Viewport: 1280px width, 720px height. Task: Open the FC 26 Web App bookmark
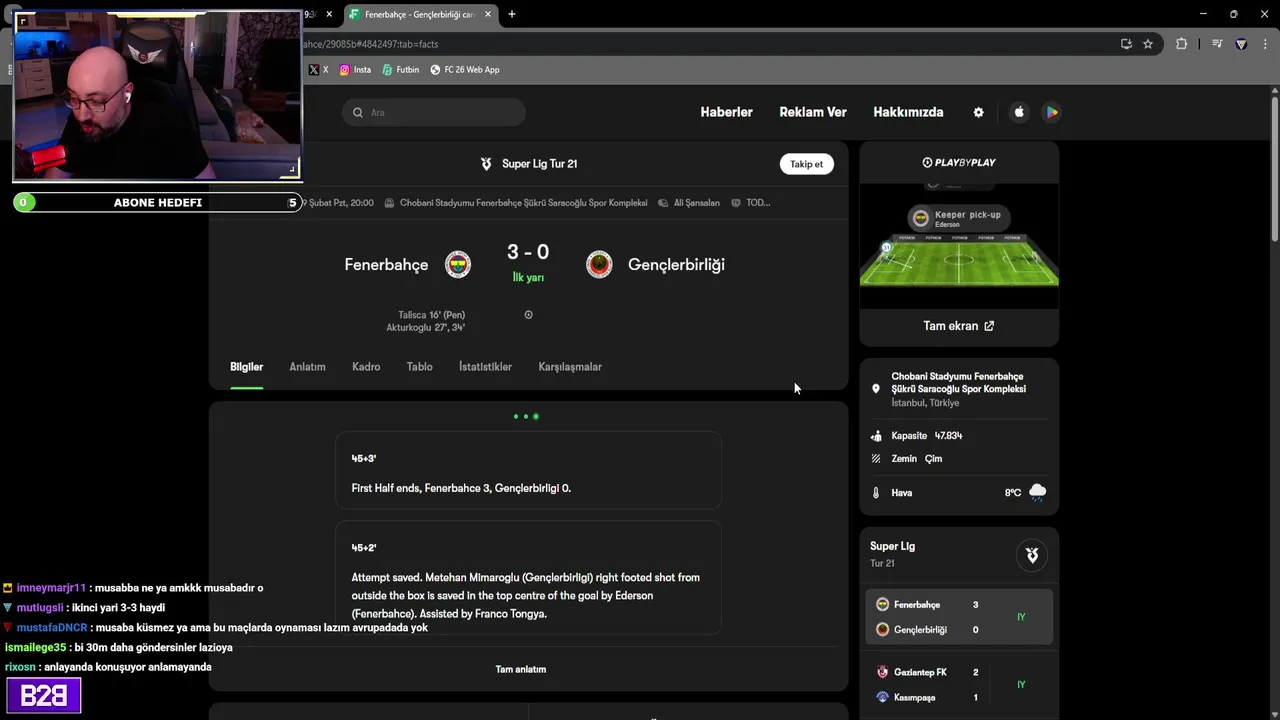[x=464, y=70]
